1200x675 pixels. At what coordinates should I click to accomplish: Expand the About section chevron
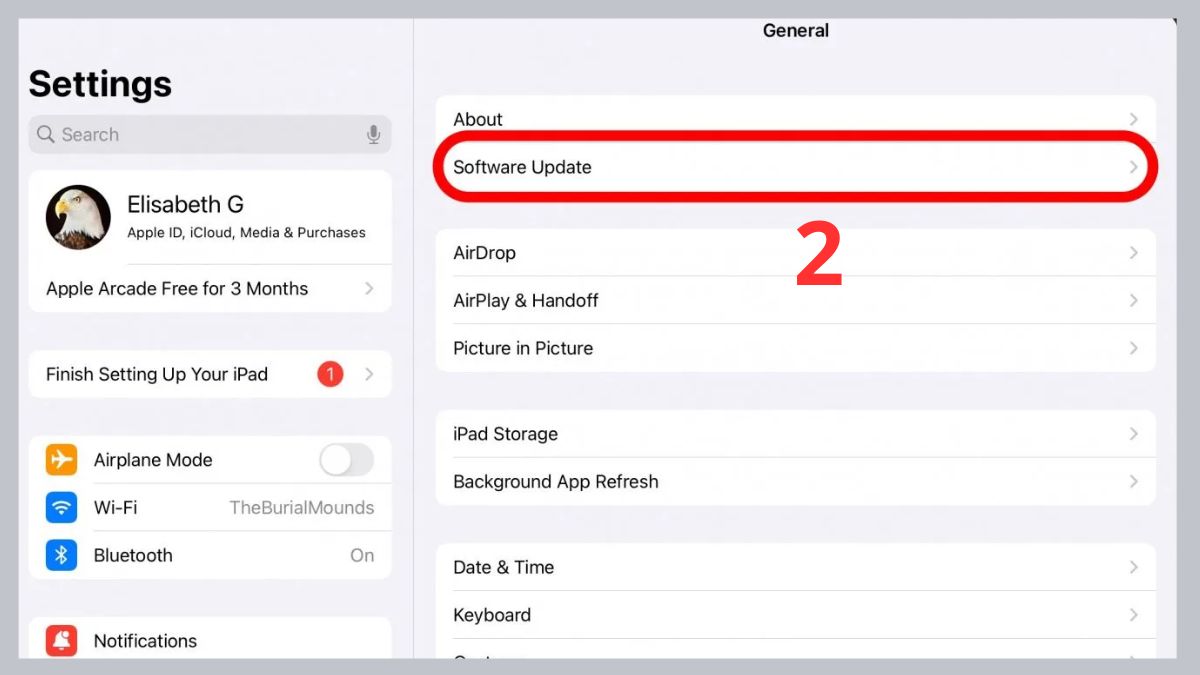click(1134, 118)
